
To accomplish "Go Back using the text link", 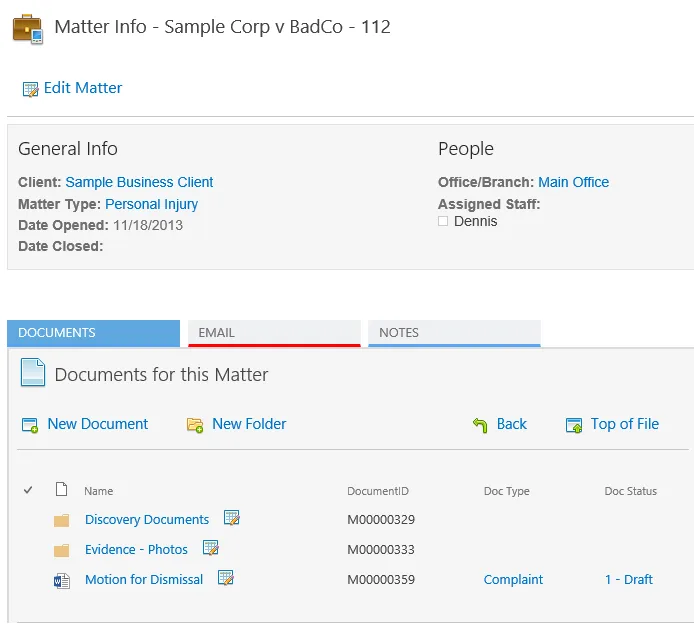I will [512, 424].
